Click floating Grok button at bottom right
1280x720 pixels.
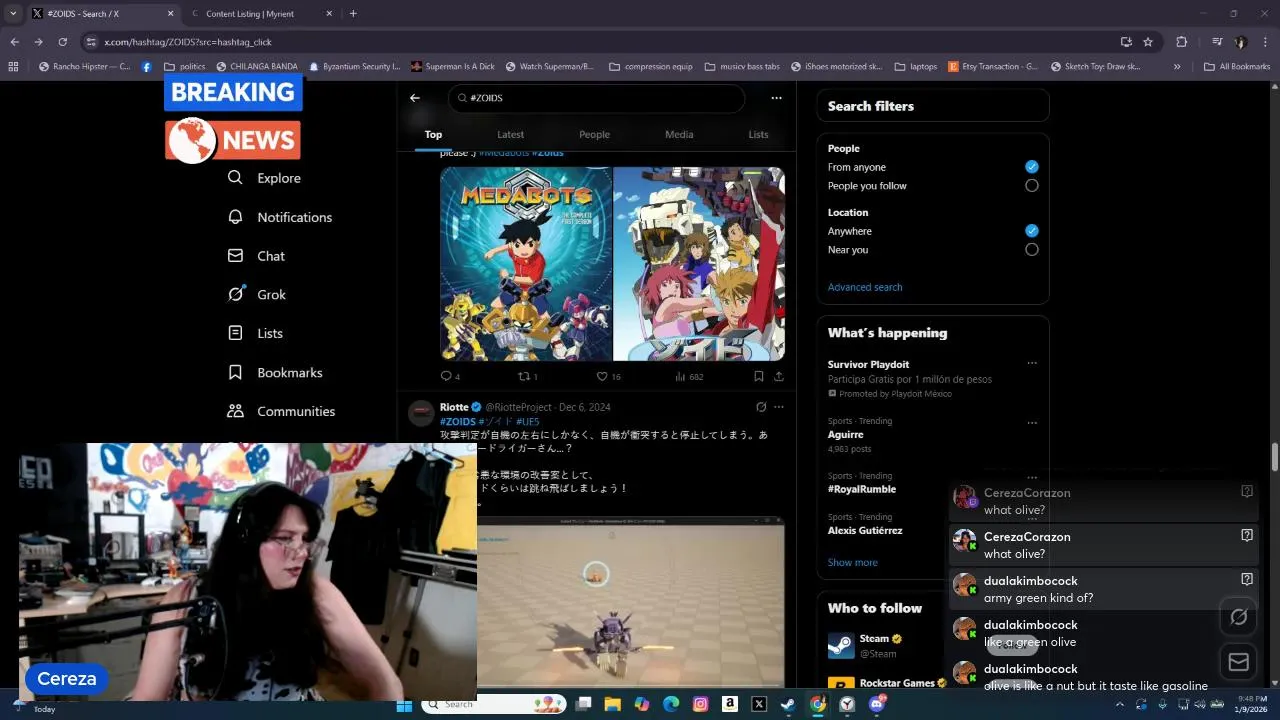[x=1238, y=617]
